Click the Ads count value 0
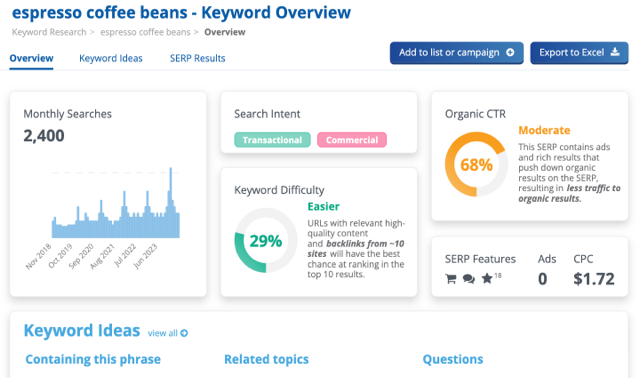Screen dimensions: 640x378 pyautogui.click(x=542, y=279)
